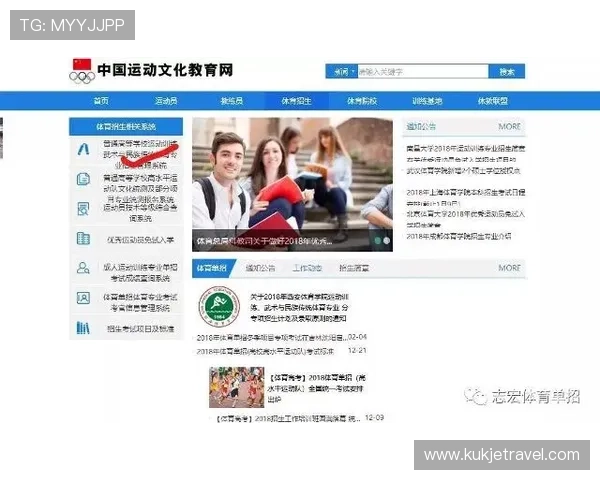Open the 招生考试项目及标准 link
The image size is (600, 480).
pyautogui.click(x=140, y=328)
